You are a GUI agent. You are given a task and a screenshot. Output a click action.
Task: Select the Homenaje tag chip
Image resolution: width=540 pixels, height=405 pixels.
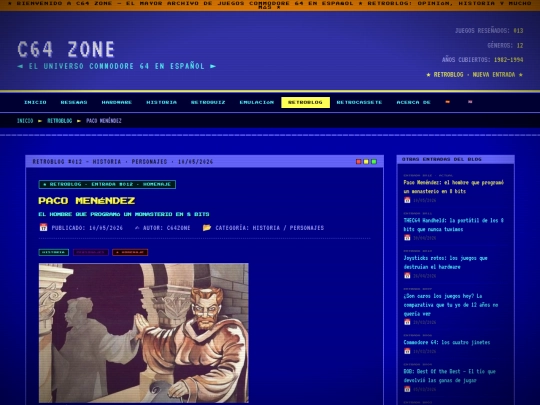[x=130, y=252]
